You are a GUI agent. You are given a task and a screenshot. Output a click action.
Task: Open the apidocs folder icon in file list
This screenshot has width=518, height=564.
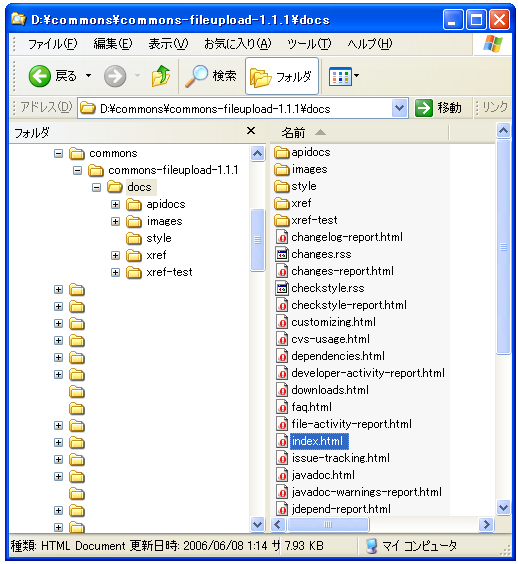pos(281,153)
